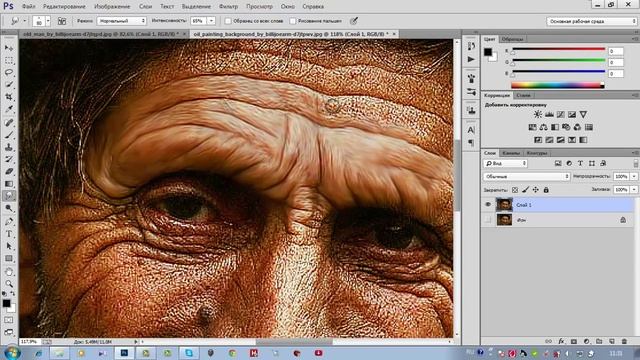Select the Lasso tool
The width and height of the screenshot is (640, 360).
pos(9,72)
